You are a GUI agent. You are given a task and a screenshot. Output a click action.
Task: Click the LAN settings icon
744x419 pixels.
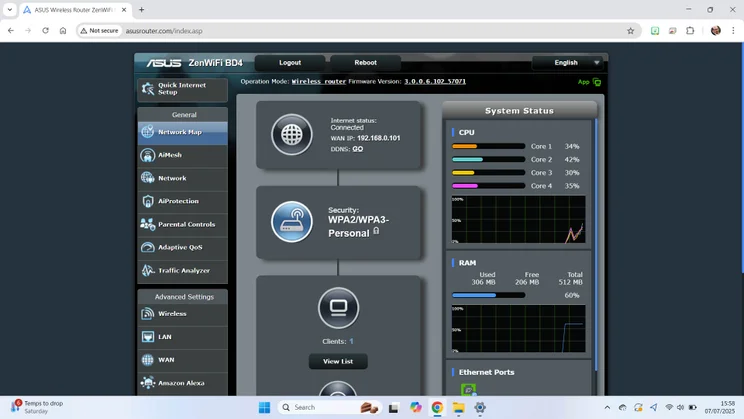148,337
